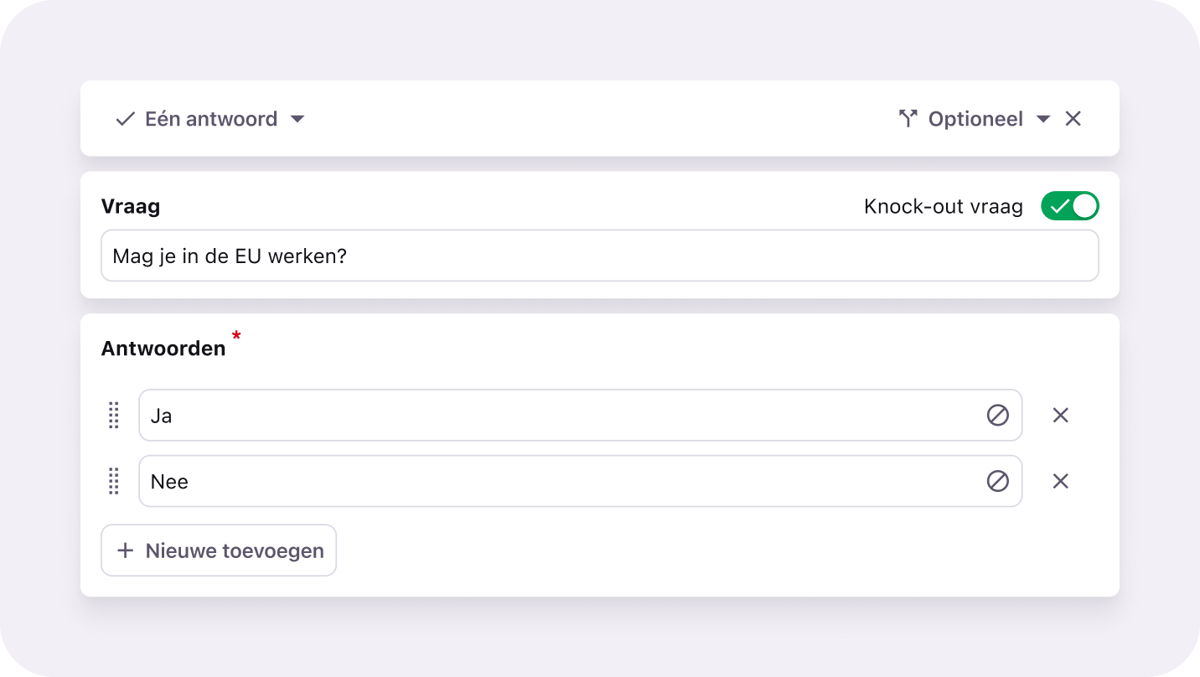This screenshot has width=1200, height=677.
Task: Grab the drag handle beside the Ja answer
Action: 113,415
